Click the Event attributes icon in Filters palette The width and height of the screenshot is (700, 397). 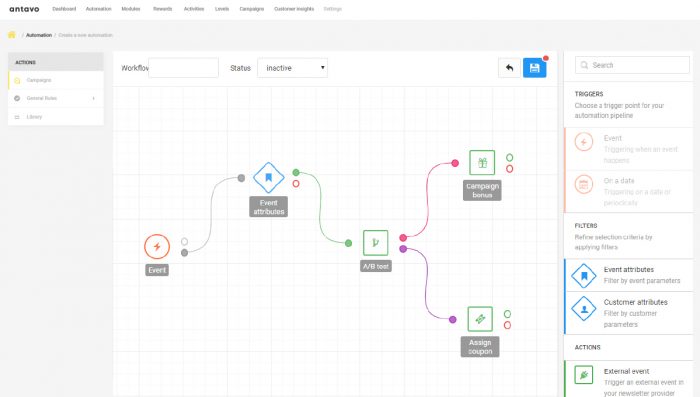tap(584, 276)
